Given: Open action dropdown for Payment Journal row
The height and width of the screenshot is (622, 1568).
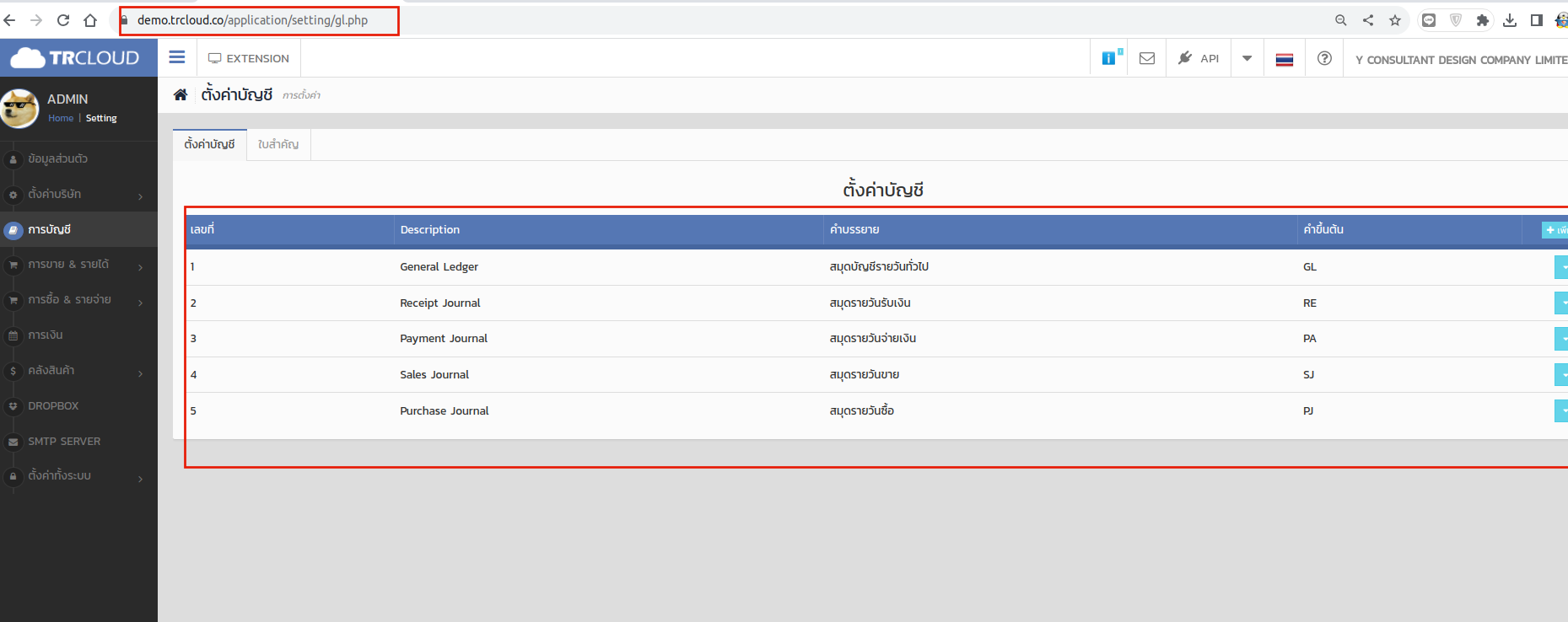Looking at the screenshot, I should click(x=1561, y=339).
